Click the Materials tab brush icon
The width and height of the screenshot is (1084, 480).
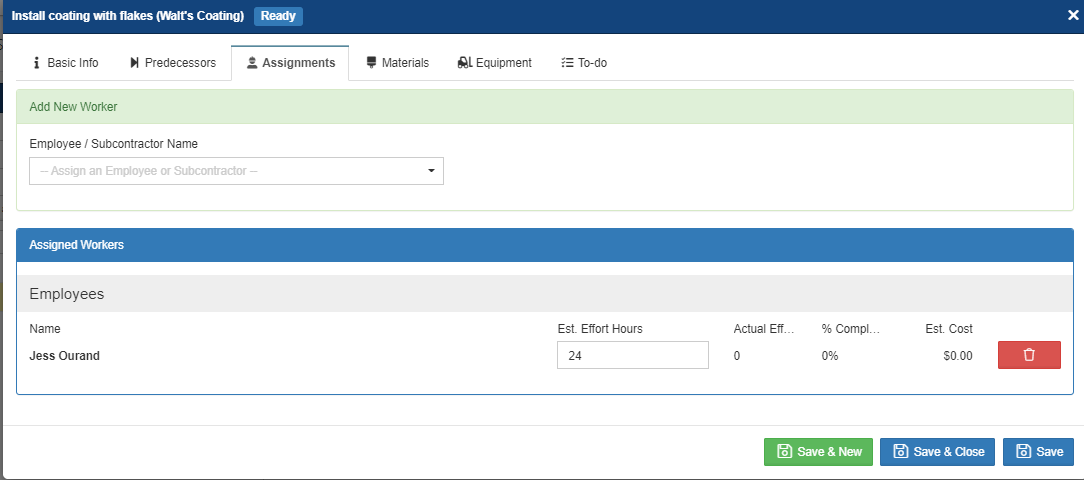pyautogui.click(x=372, y=63)
